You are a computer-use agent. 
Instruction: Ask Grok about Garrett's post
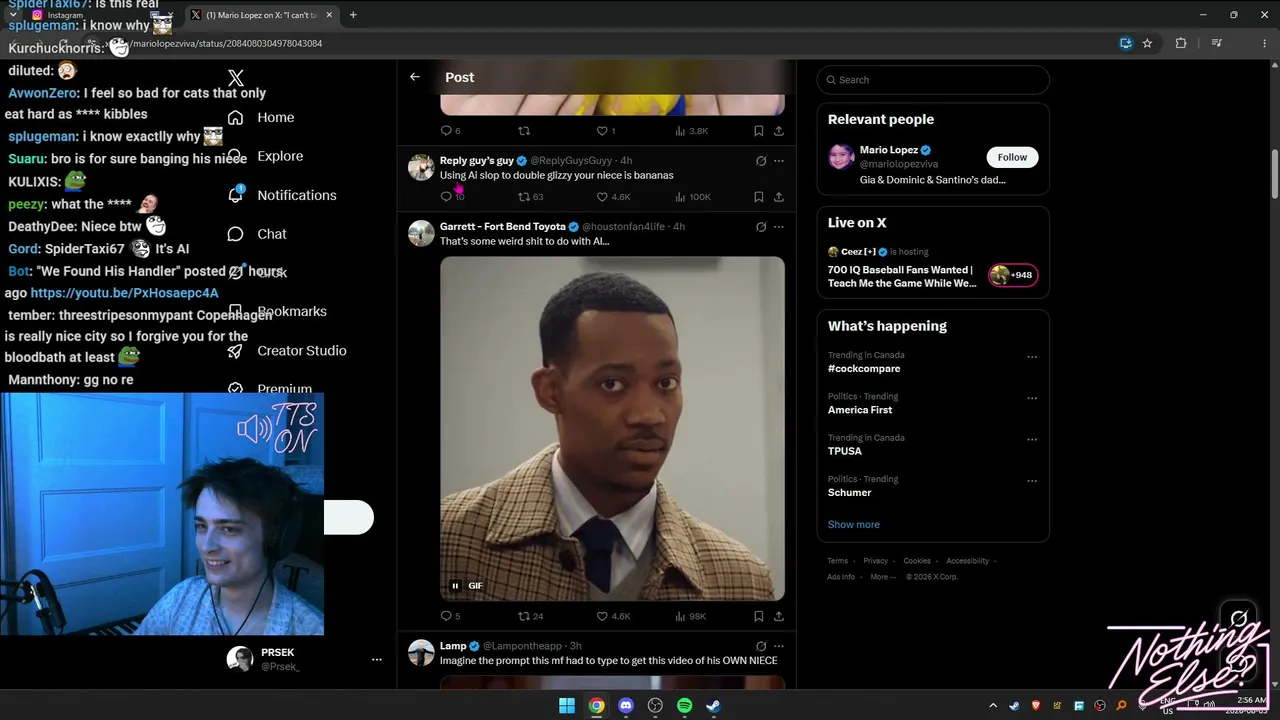click(x=761, y=227)
